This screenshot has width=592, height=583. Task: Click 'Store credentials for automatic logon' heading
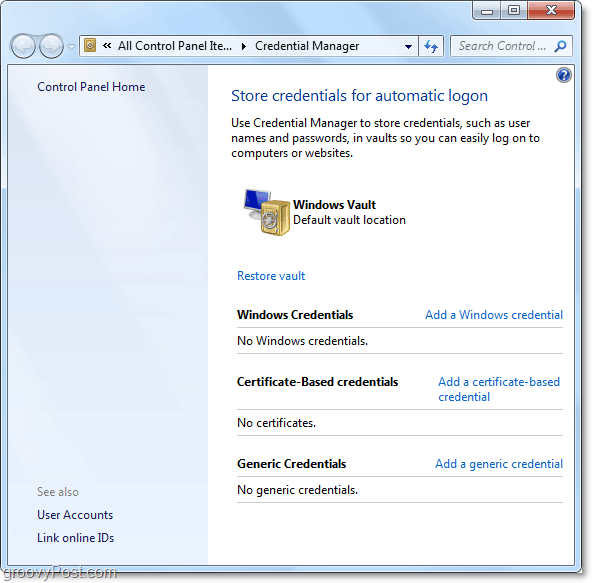pos(359,96)
